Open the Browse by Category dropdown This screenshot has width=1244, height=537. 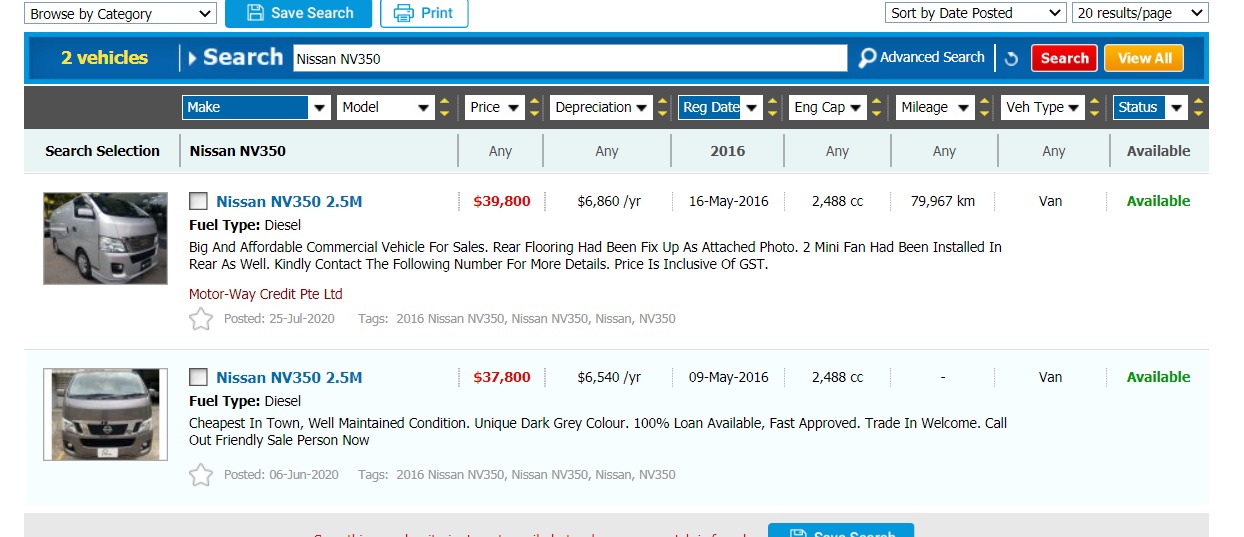120,14
